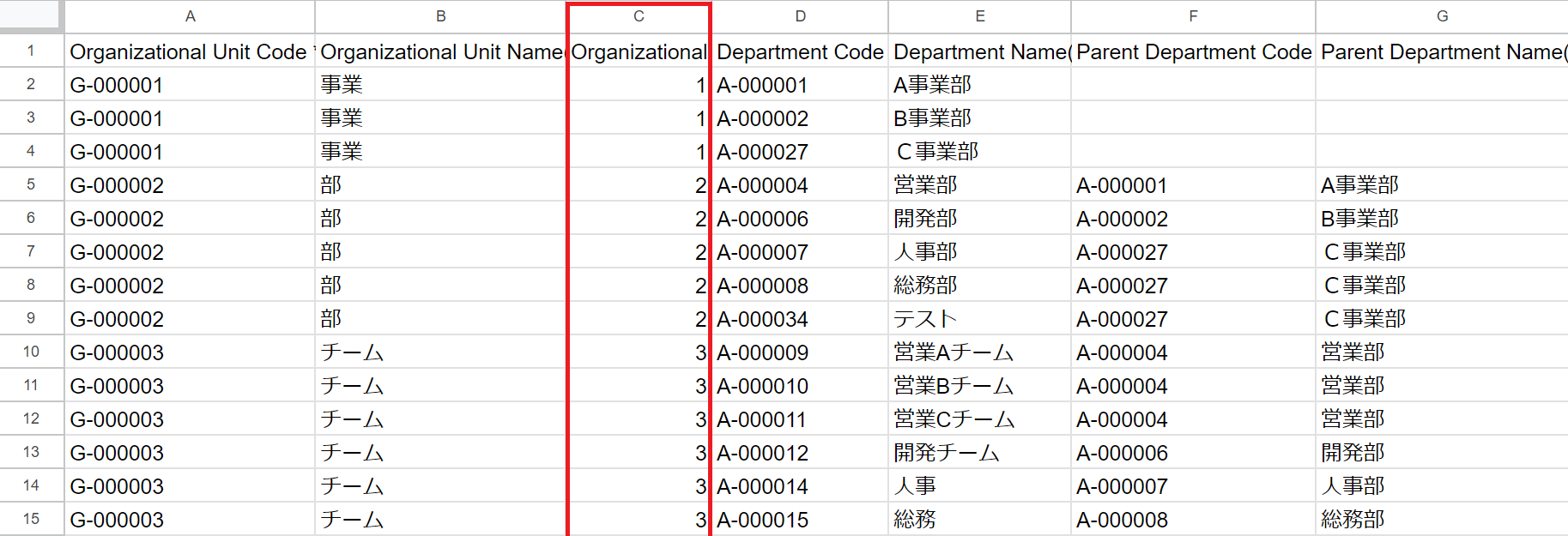The image size is (1568, 536).
Task: Click cell containing 営業Aチーム
Action: coord(979,352)
